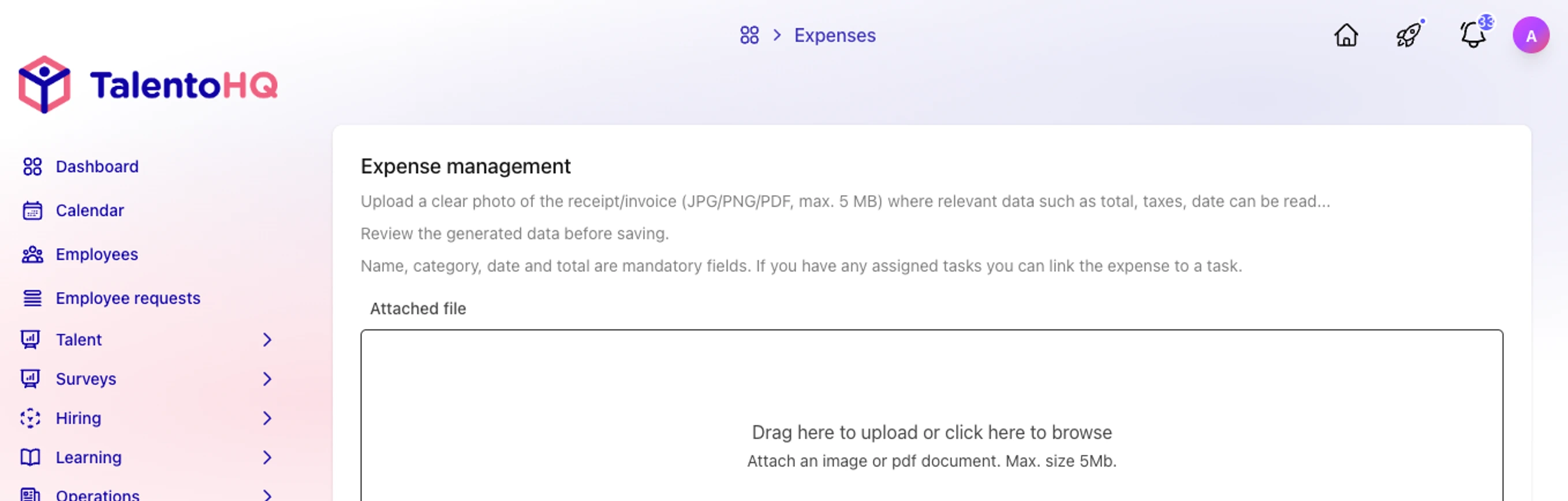This screenshot has width=1568, height=501.
Task: Open the user avatar A menu
Action: [1530, 35]
